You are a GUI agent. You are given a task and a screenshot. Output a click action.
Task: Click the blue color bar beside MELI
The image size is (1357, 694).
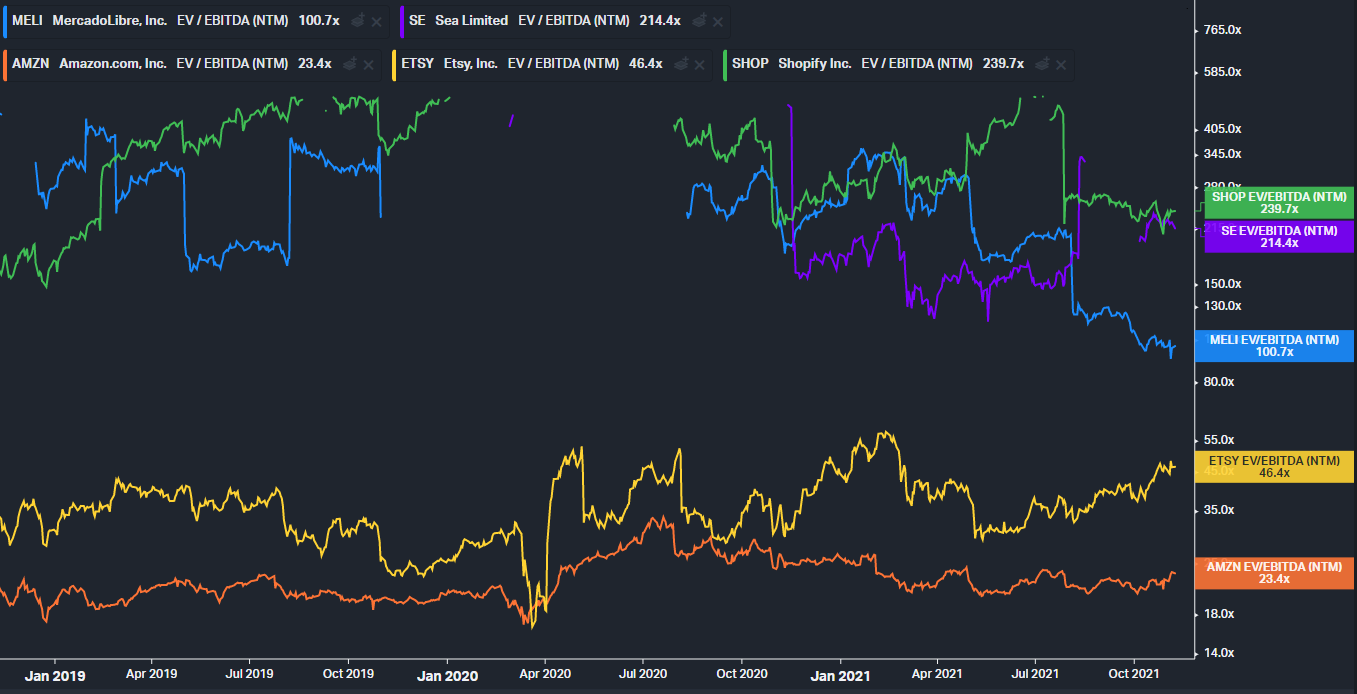coord(3,21)
